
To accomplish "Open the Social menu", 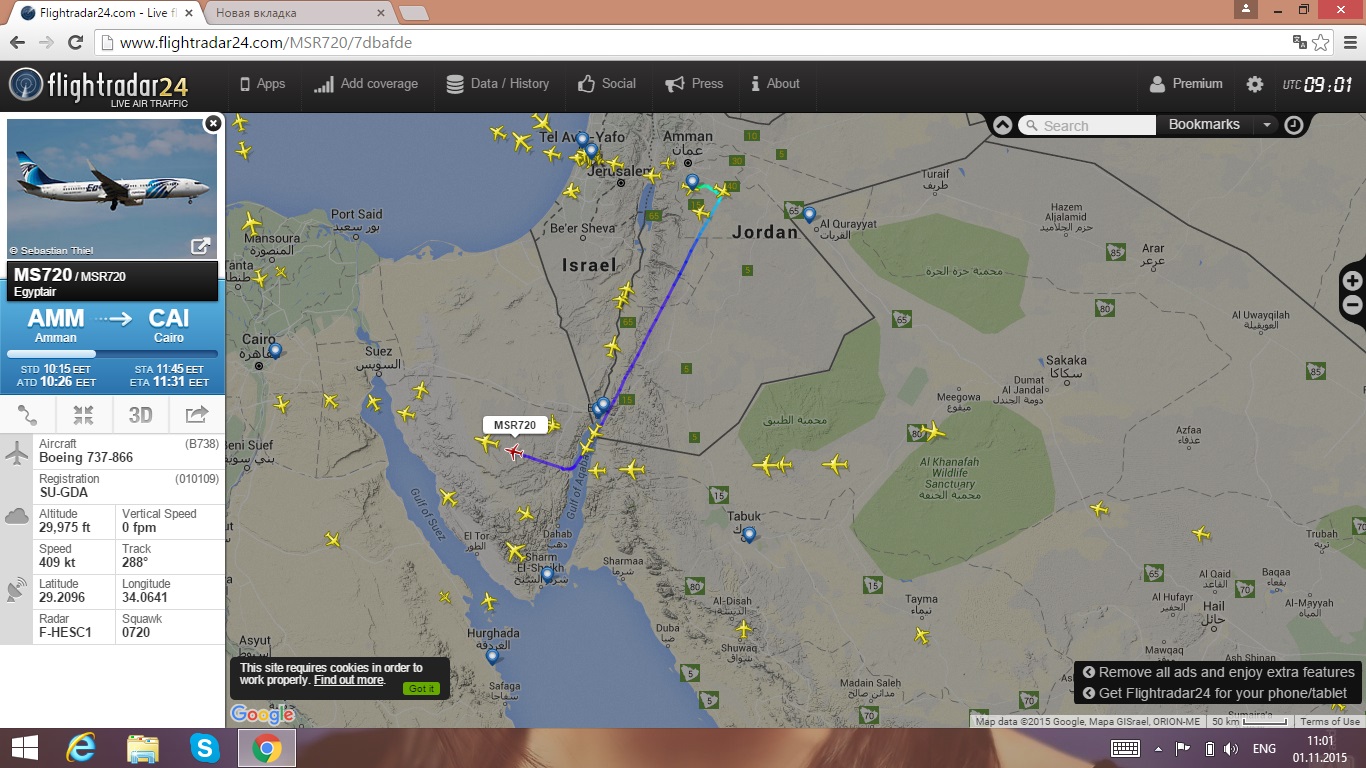I will coord(607,84).
